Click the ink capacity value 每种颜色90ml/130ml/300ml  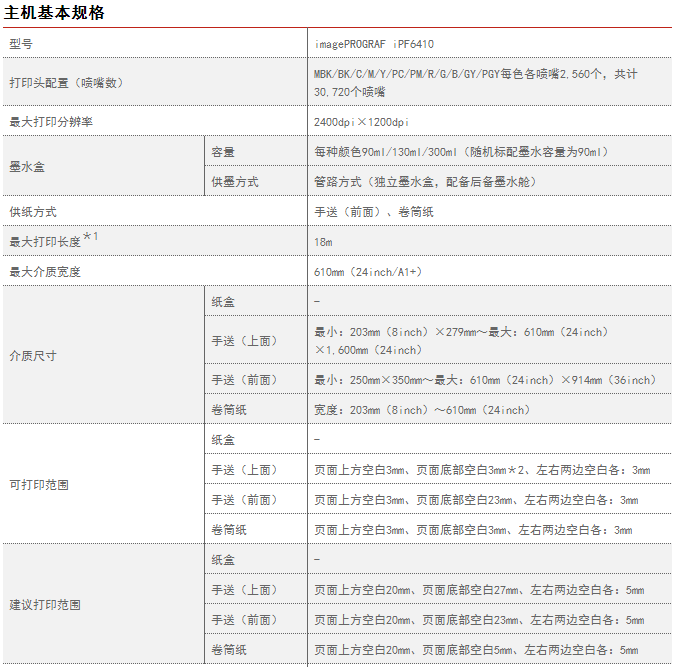pyautogui.click(x=385, y=152)
